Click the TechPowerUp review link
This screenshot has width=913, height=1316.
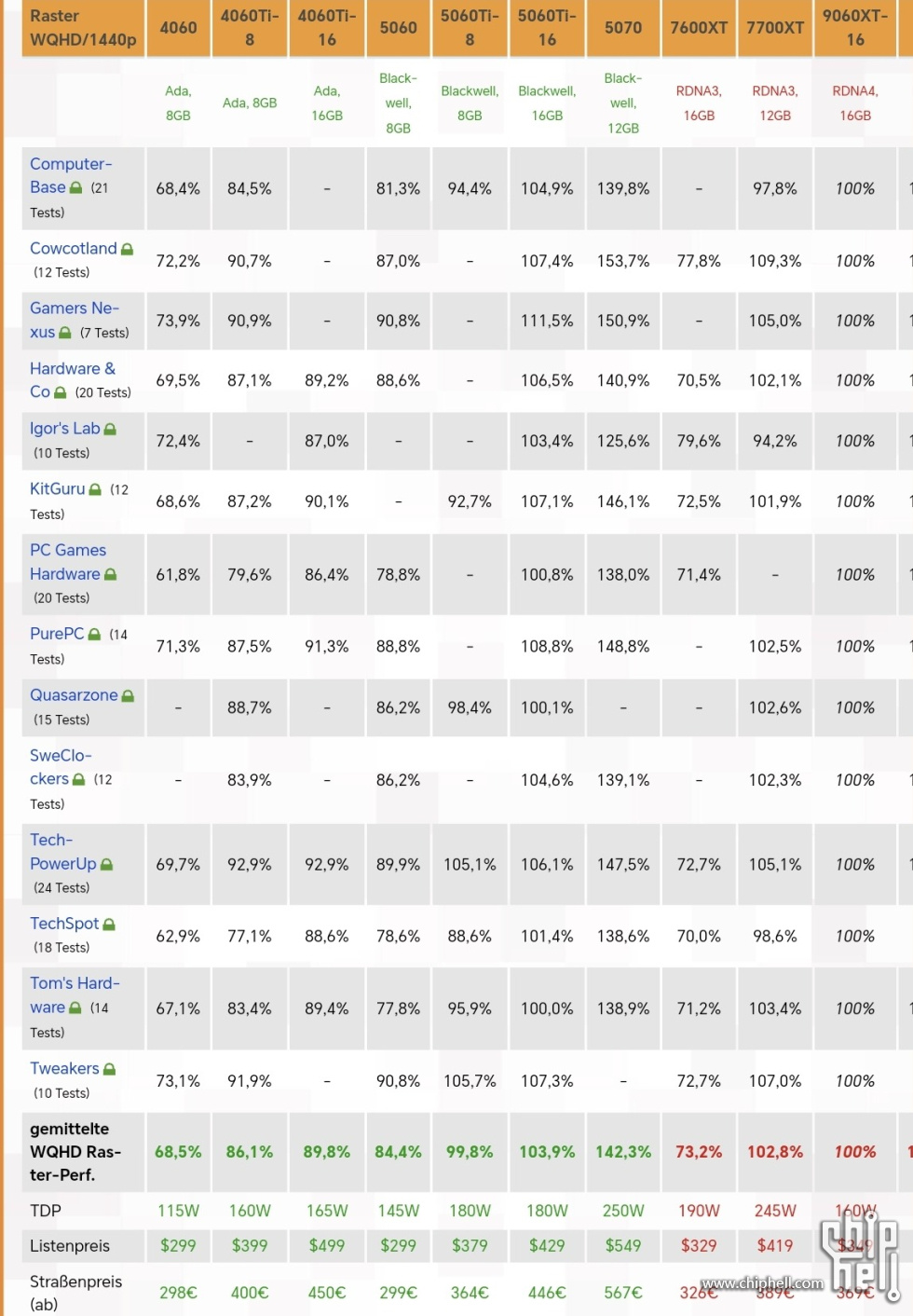pyautogui.click(x=63, y=852)
